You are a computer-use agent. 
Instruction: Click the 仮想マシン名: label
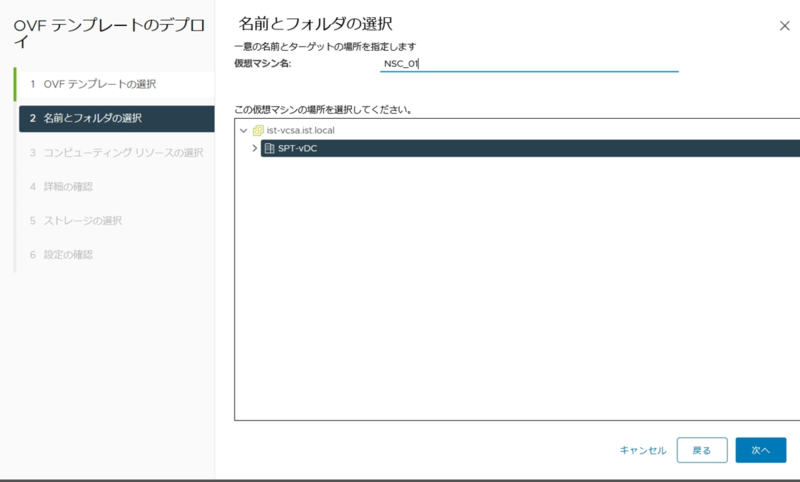(x=262, y=64)
